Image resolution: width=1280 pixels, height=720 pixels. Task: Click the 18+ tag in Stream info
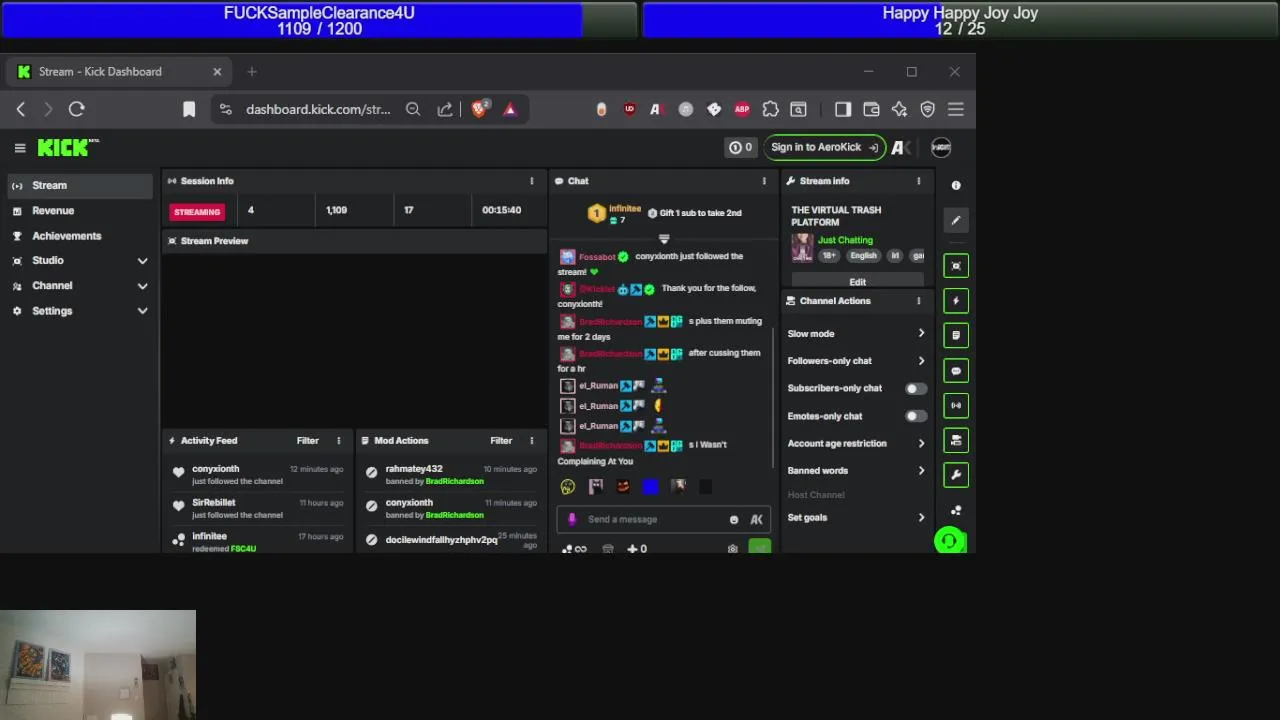(829, 256)
